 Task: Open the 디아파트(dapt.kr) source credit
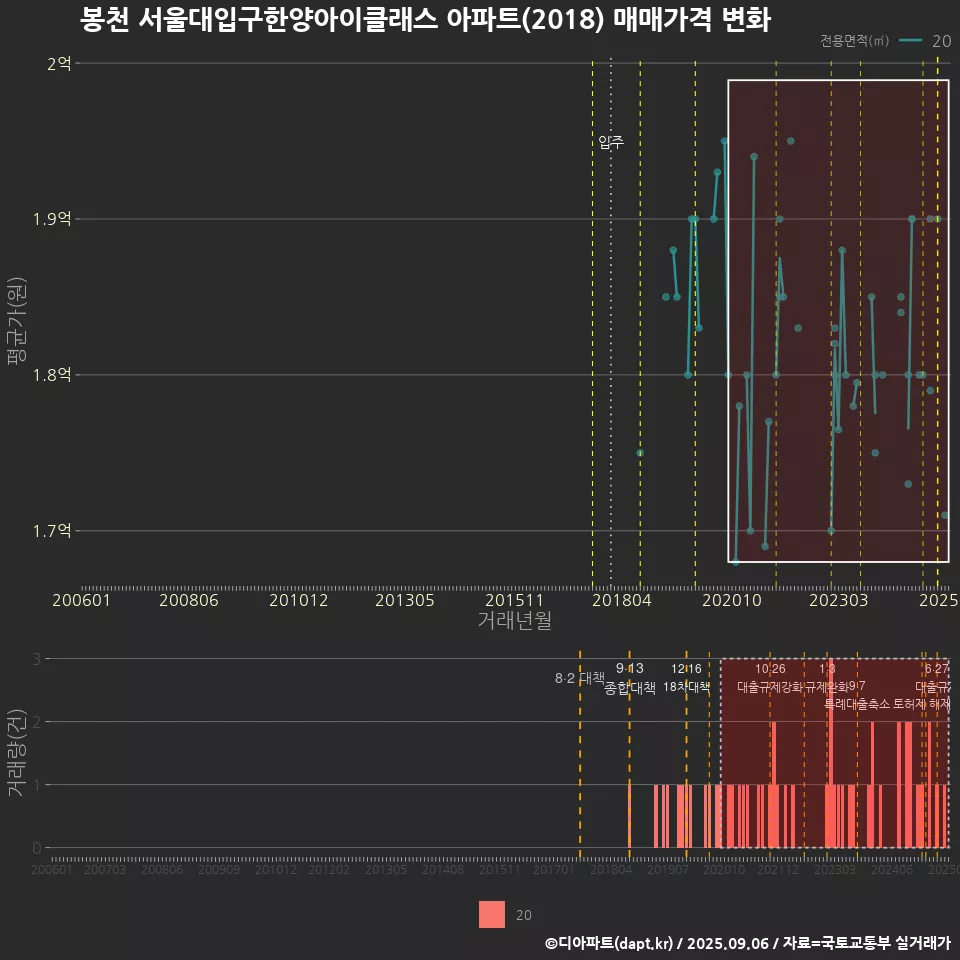[x=610, y=943]
